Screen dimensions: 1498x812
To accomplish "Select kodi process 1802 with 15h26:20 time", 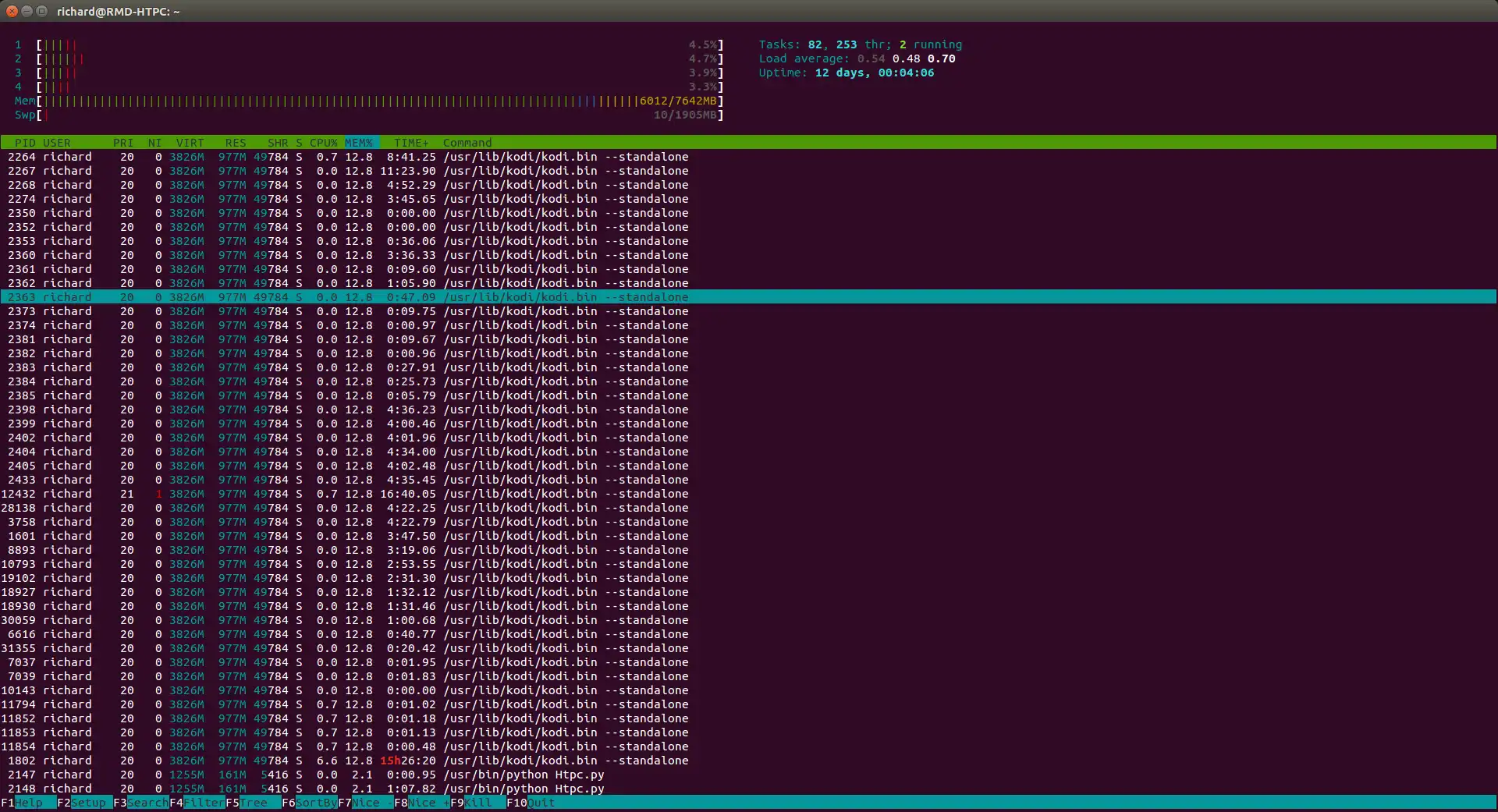I will coord(748,761).
